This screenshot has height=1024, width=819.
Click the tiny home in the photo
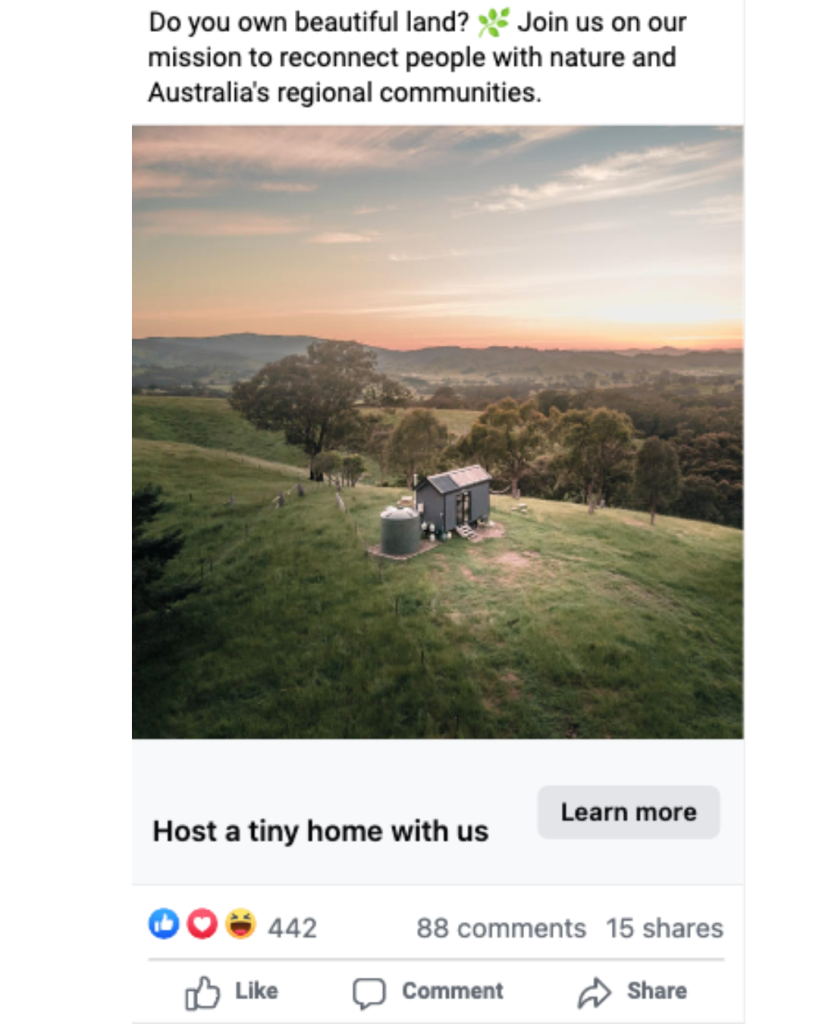455,500
